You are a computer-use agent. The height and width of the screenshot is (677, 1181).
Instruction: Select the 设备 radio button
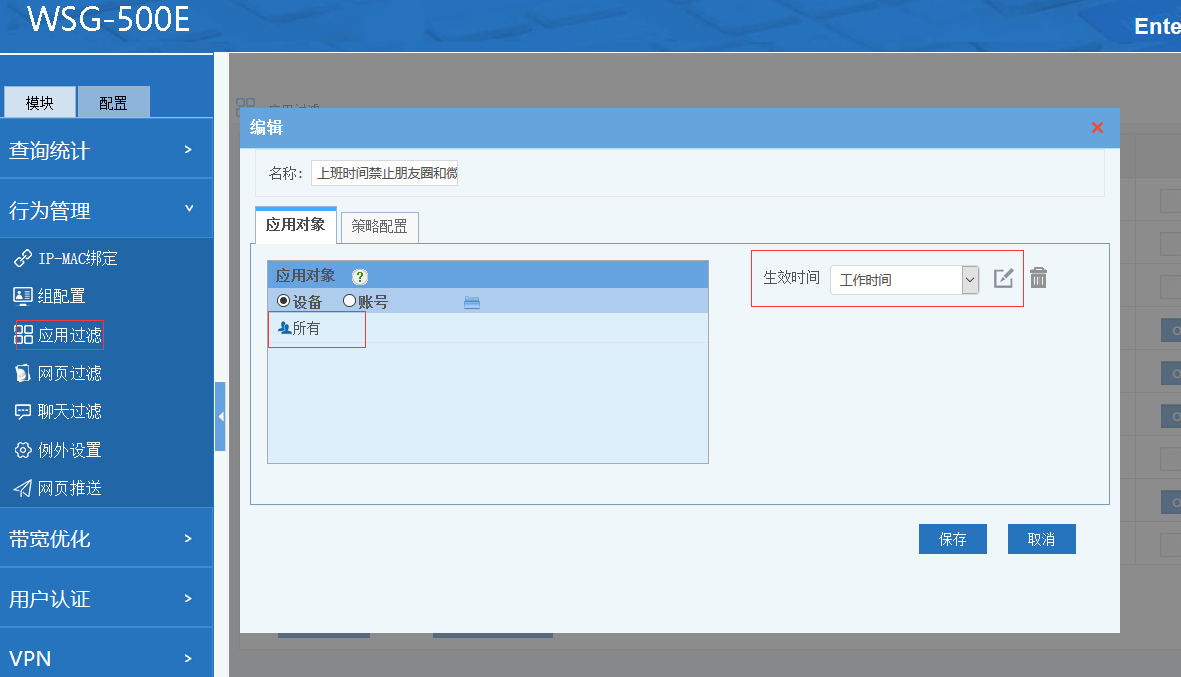point(284,301)
